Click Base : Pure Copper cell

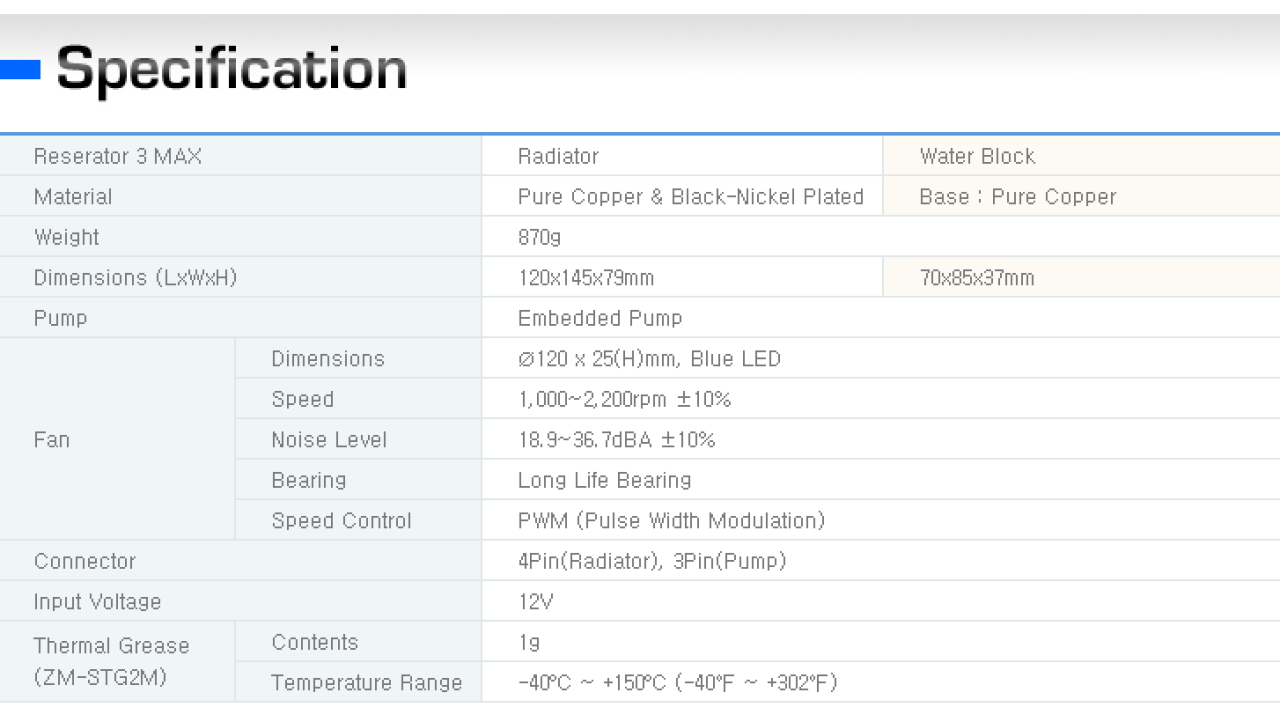point(1017,197)
